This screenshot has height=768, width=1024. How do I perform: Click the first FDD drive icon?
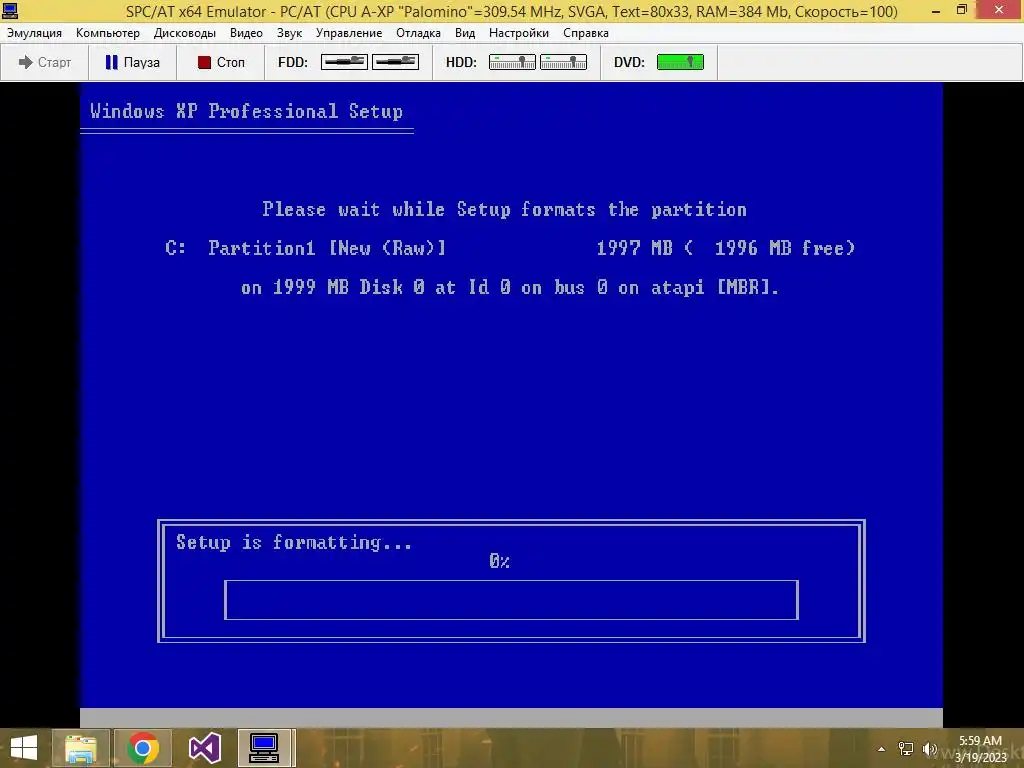(344, 62)
